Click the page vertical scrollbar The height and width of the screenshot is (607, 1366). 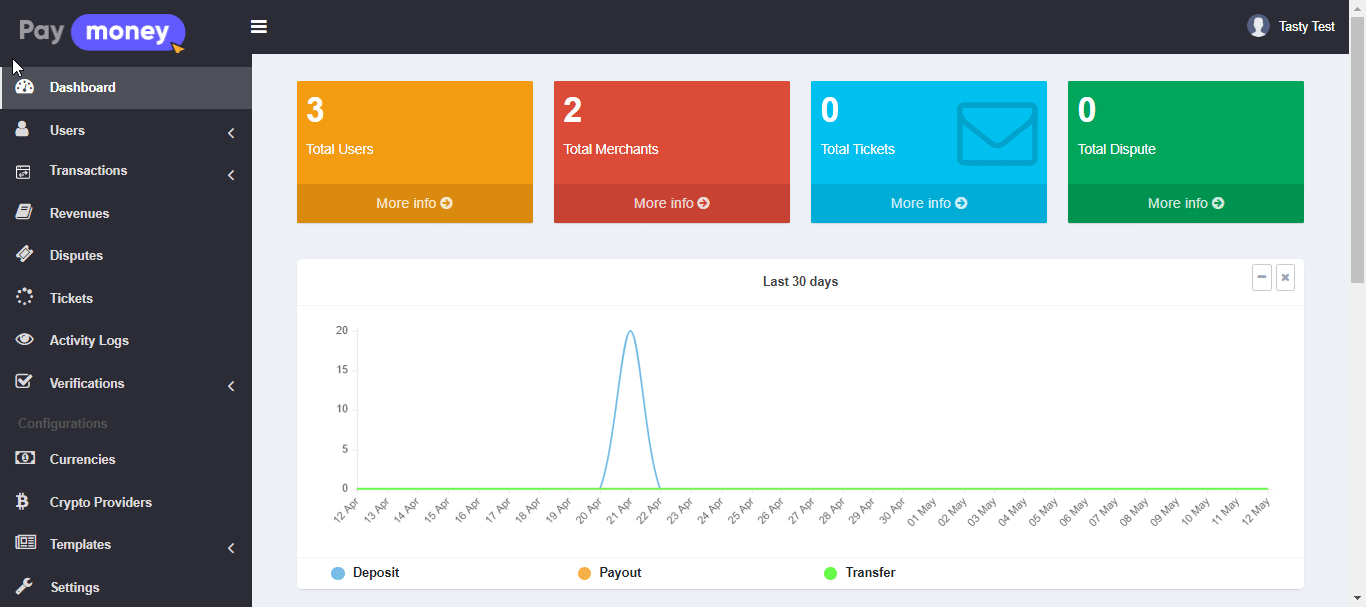pyautogui.click(x=1357, y=150)
